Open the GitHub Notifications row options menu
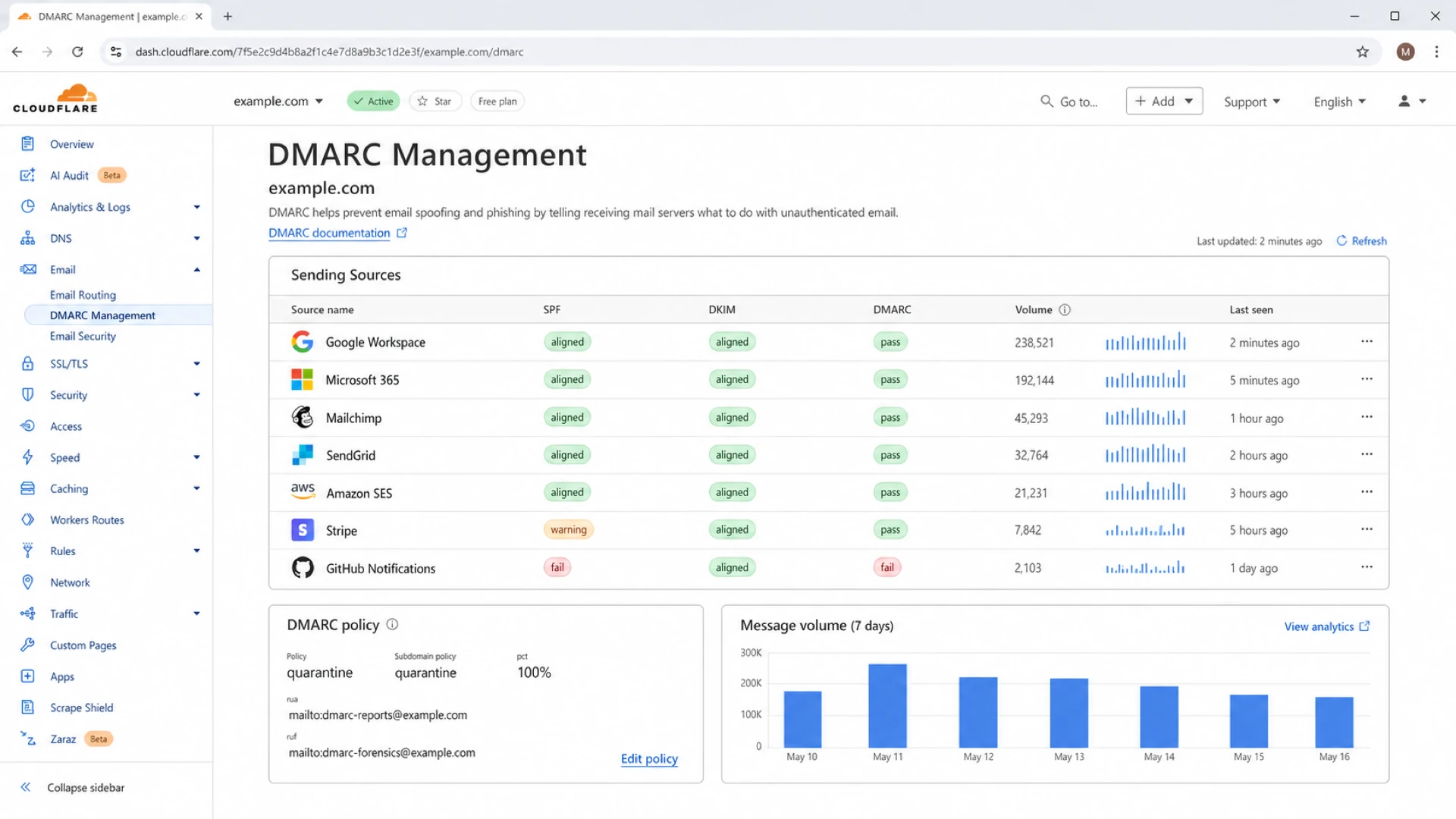 (x=1367, y=567)
